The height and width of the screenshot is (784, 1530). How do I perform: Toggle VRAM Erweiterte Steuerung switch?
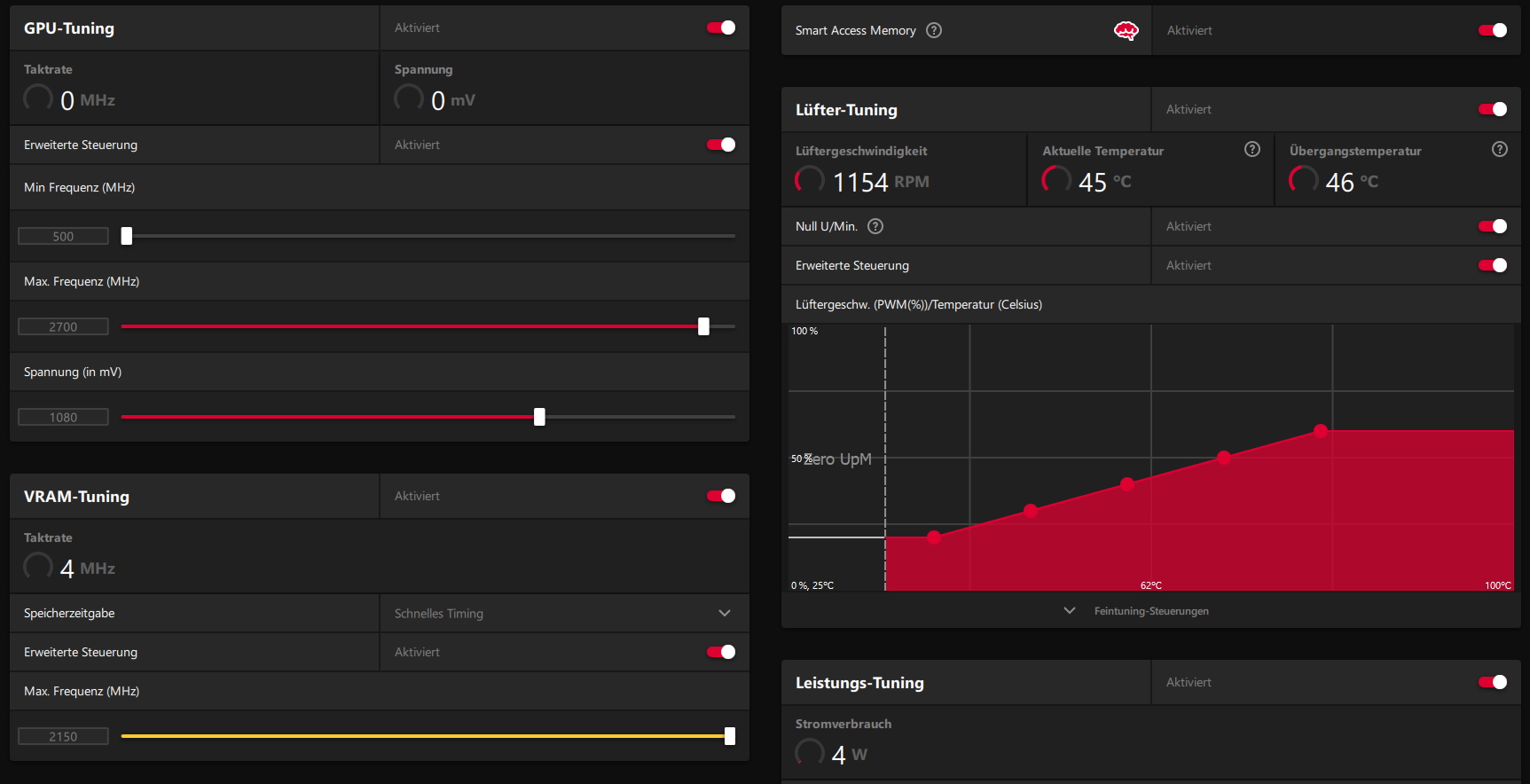[x=721, y=652]
